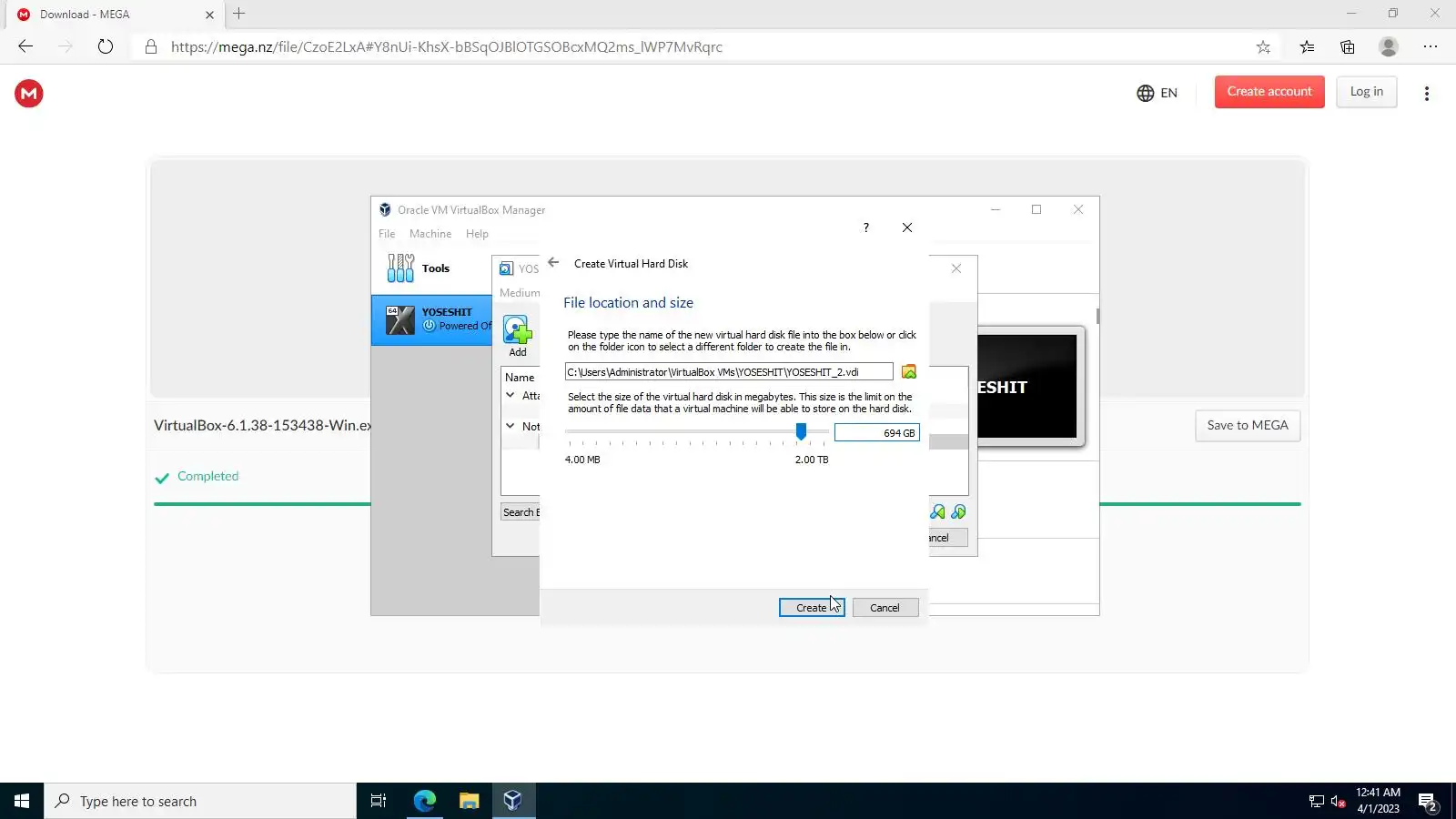Image resolution: width=1456 pixels, height=819 pixels.
Task: Collapse the Not Attached group in the medium list
Action: (511, 426)
